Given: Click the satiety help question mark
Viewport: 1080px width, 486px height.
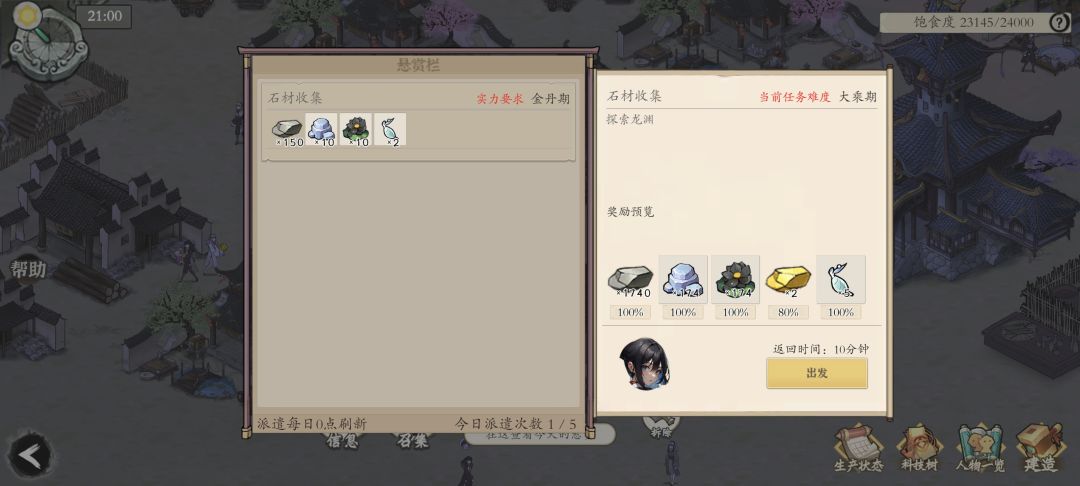Looking at the screenshot, I should pos(1059,22).
